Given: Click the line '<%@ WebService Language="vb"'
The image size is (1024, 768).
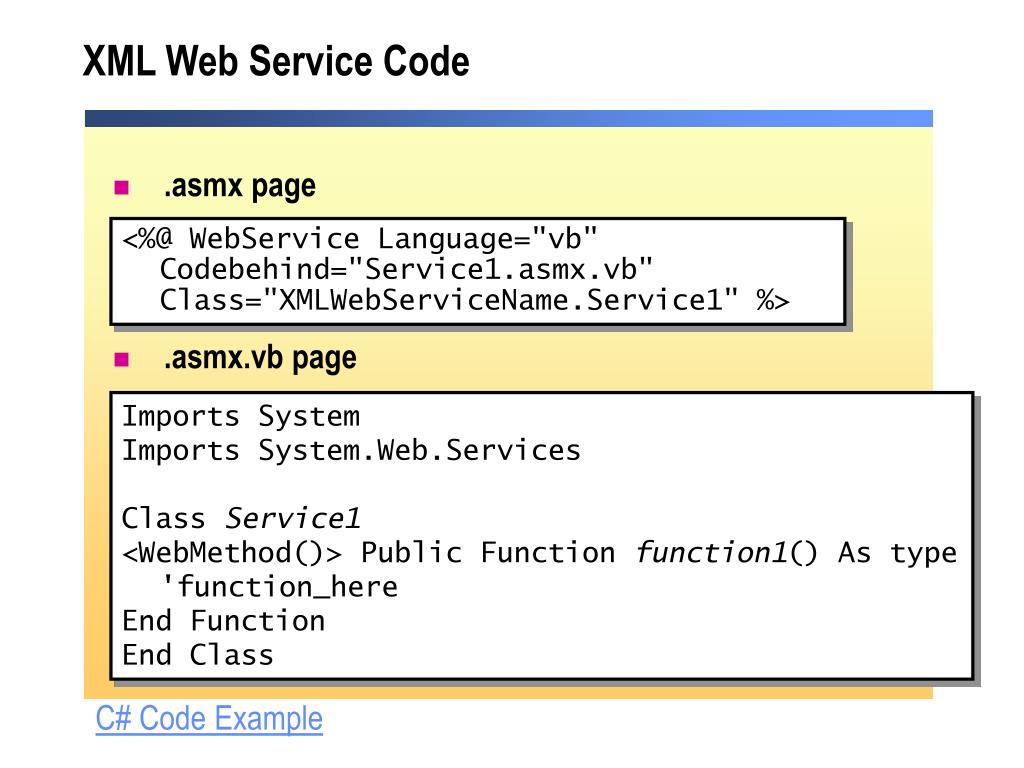Looking at the screenshot, I should (x=360, y=239).
